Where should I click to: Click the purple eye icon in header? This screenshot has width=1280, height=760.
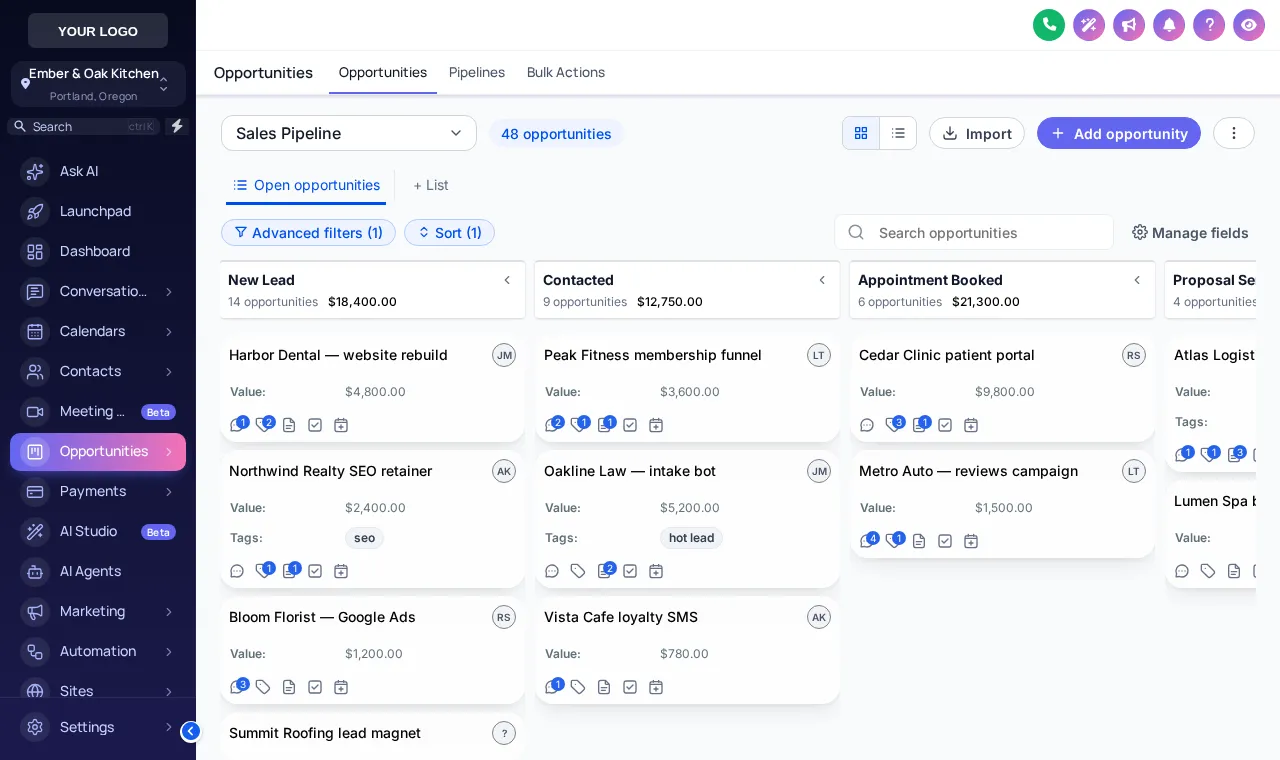(1249, 25)
